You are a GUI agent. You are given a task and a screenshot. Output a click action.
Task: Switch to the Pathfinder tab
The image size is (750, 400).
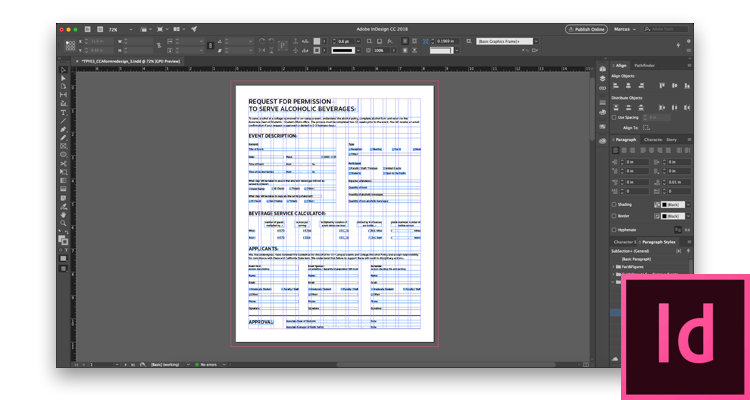tap(645, 65)
